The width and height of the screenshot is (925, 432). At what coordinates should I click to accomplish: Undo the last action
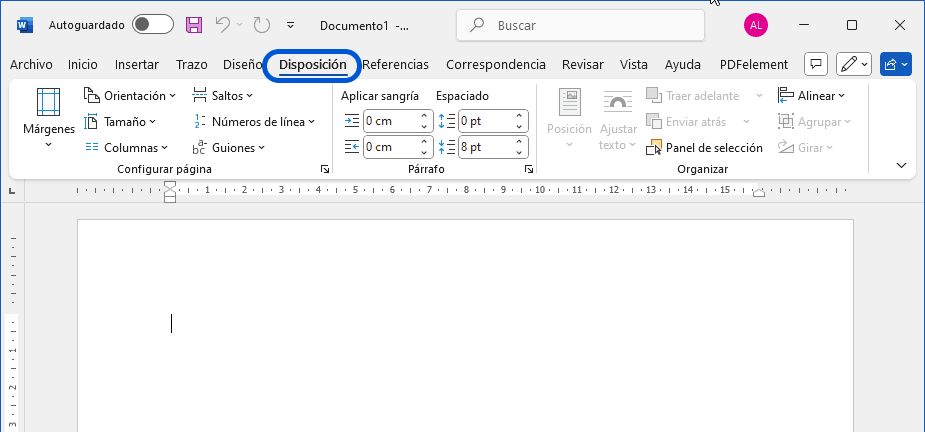(222, 25)
